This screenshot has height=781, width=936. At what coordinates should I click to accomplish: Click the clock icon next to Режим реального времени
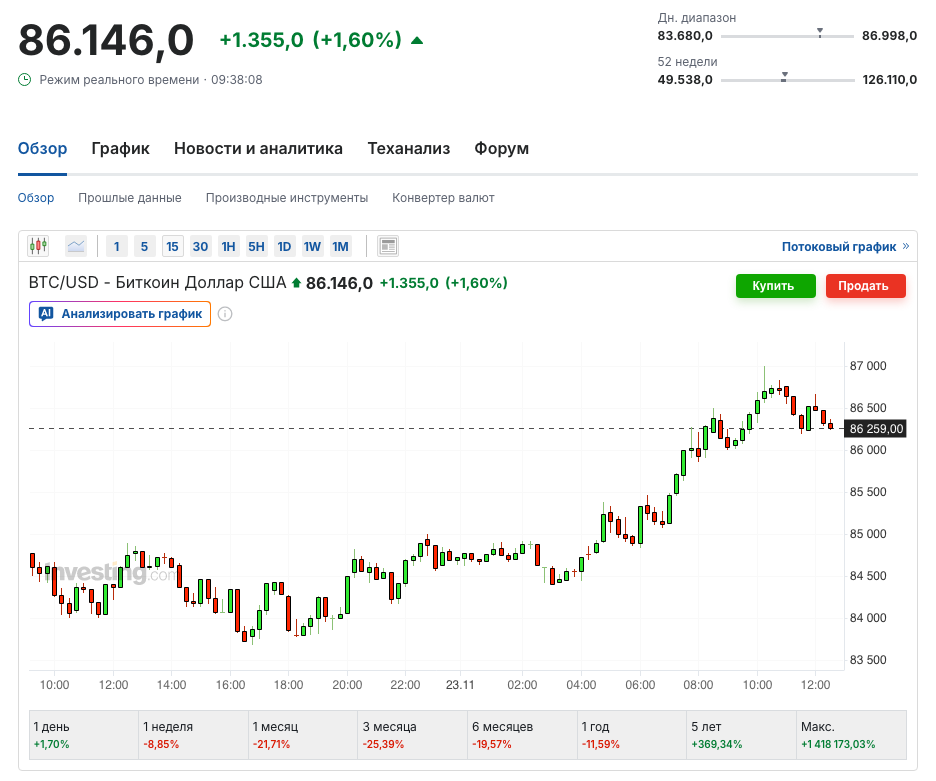25,79
